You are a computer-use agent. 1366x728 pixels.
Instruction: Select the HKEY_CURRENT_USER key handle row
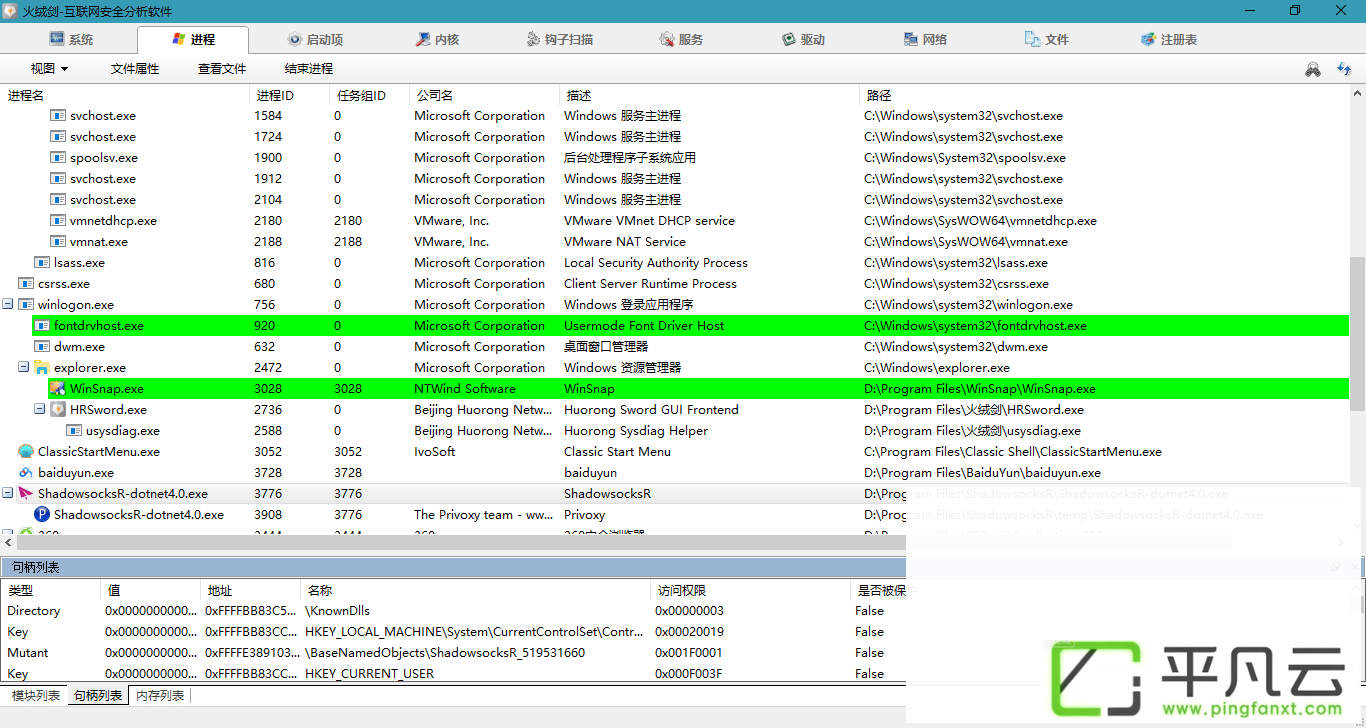[453, 673]
